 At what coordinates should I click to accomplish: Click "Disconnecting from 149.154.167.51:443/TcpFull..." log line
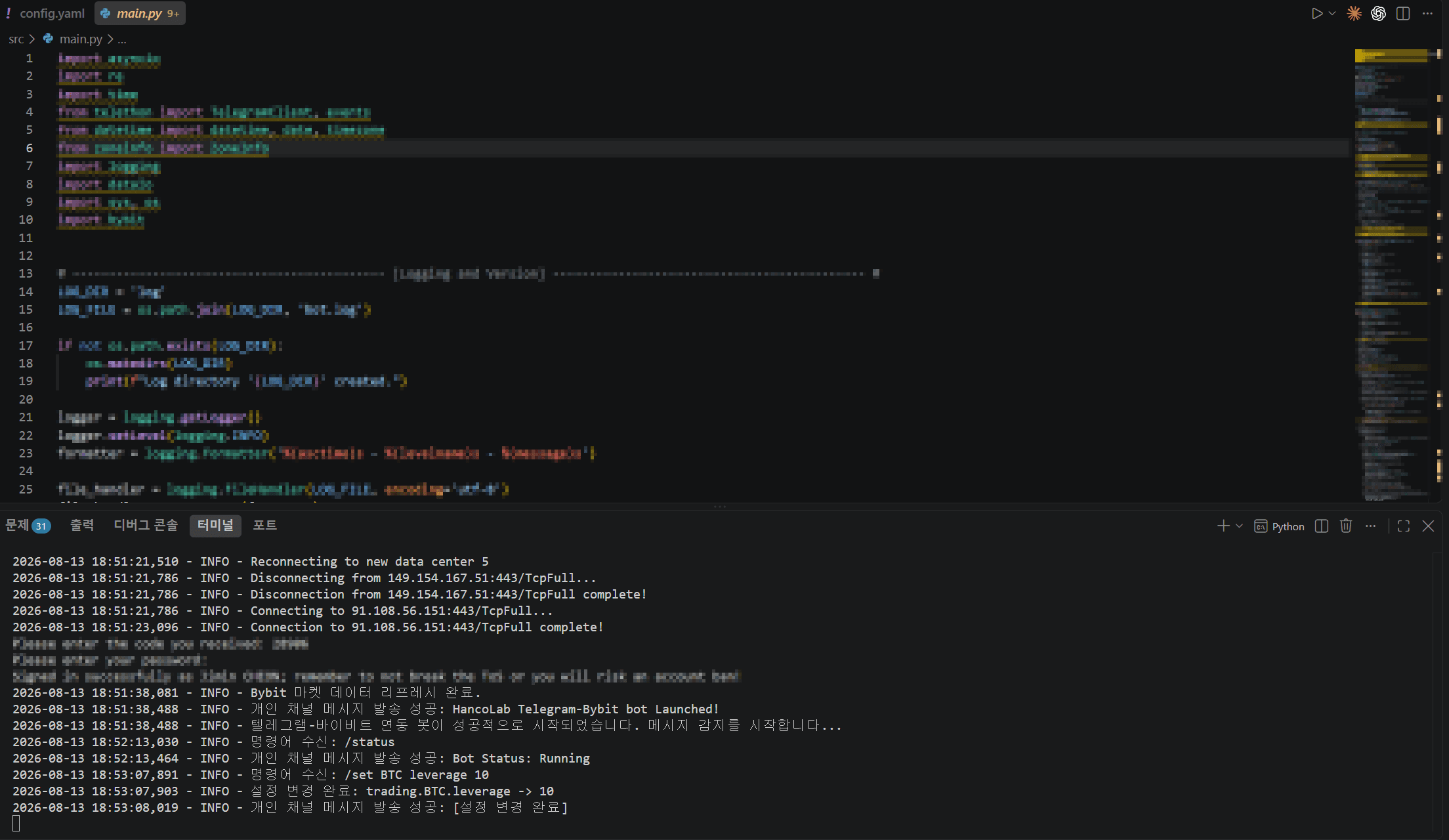click(x=304, y=578)
